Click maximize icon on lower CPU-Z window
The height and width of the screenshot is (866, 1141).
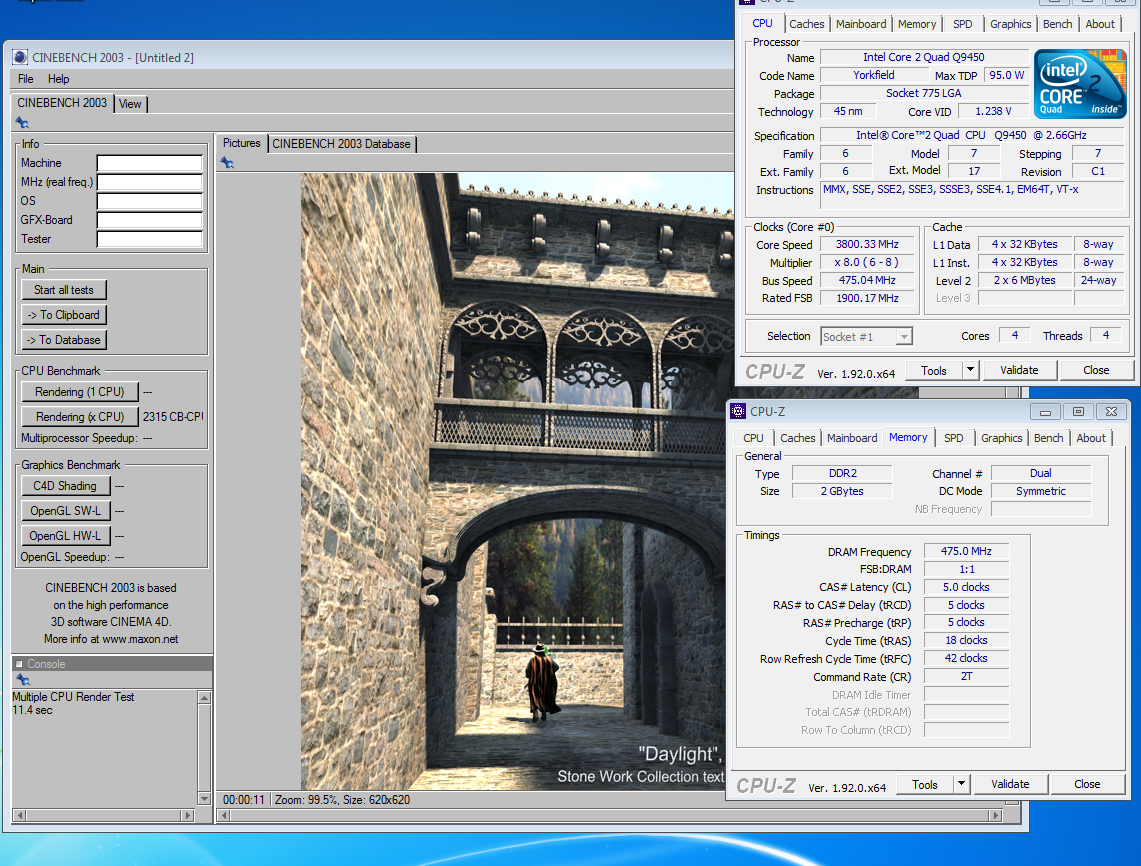tap(1078, 412)
